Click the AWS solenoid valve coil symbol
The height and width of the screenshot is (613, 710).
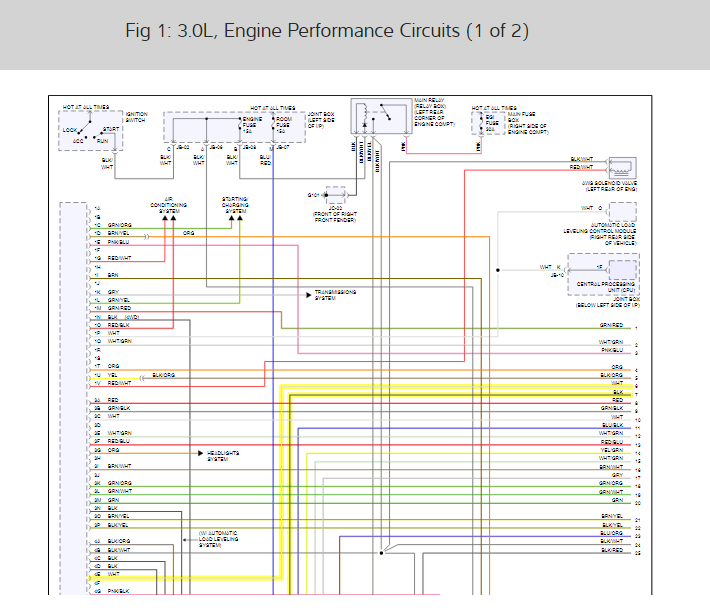pos(623,168)
